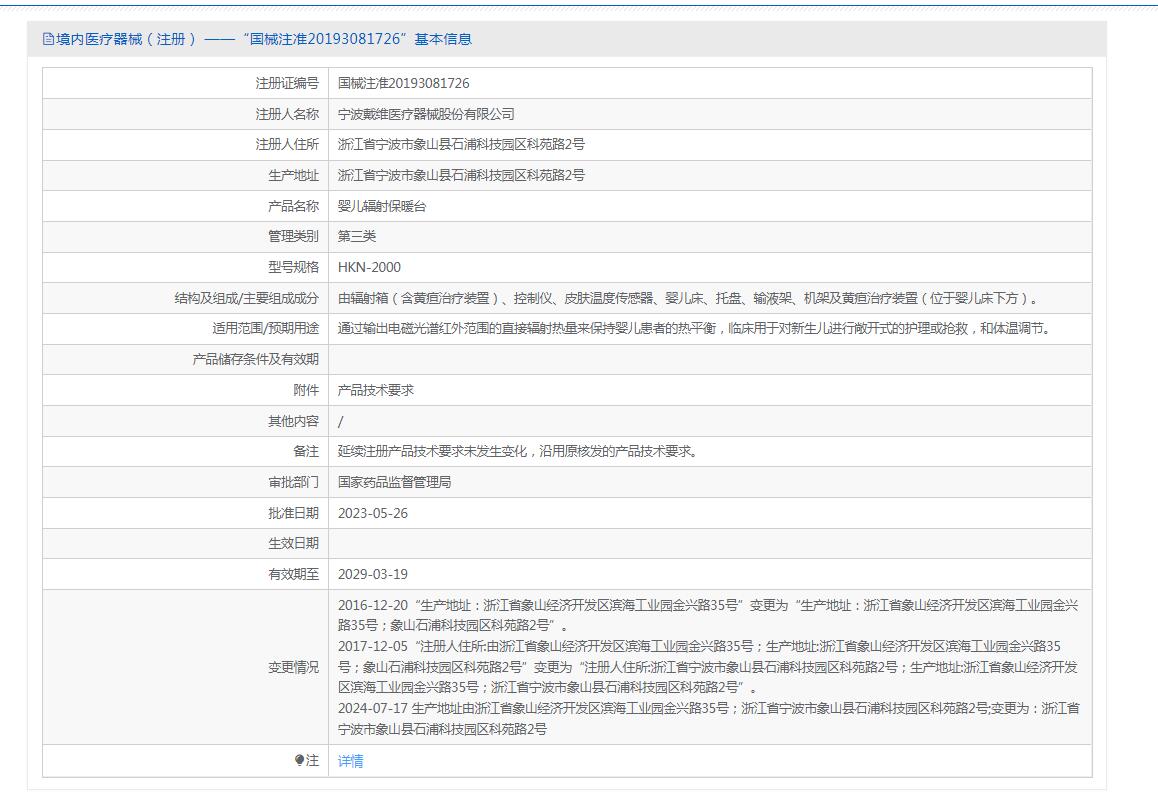1158x806 pixels.
Task: Select the product name 婴儿辐射保暖台
Action: (382, 206)
